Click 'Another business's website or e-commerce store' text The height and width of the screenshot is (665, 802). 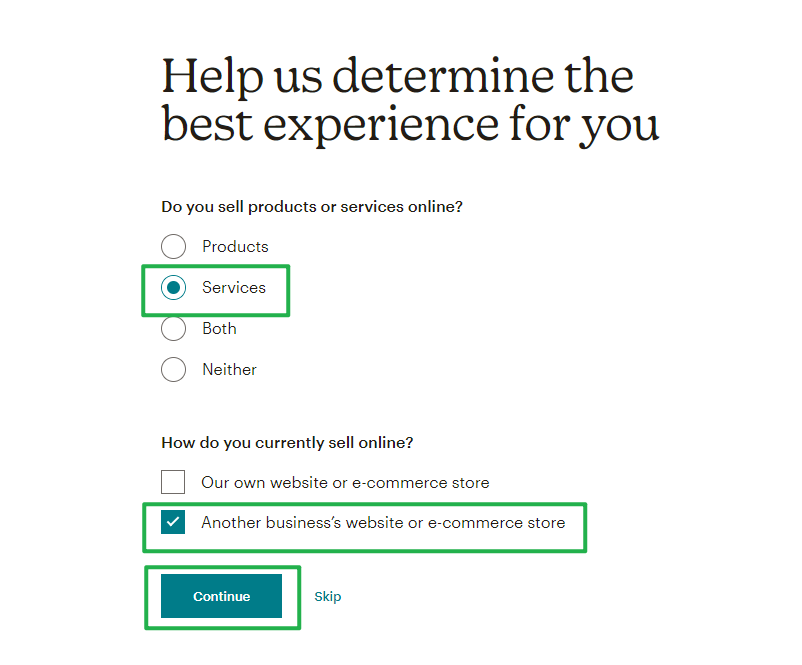383,522
